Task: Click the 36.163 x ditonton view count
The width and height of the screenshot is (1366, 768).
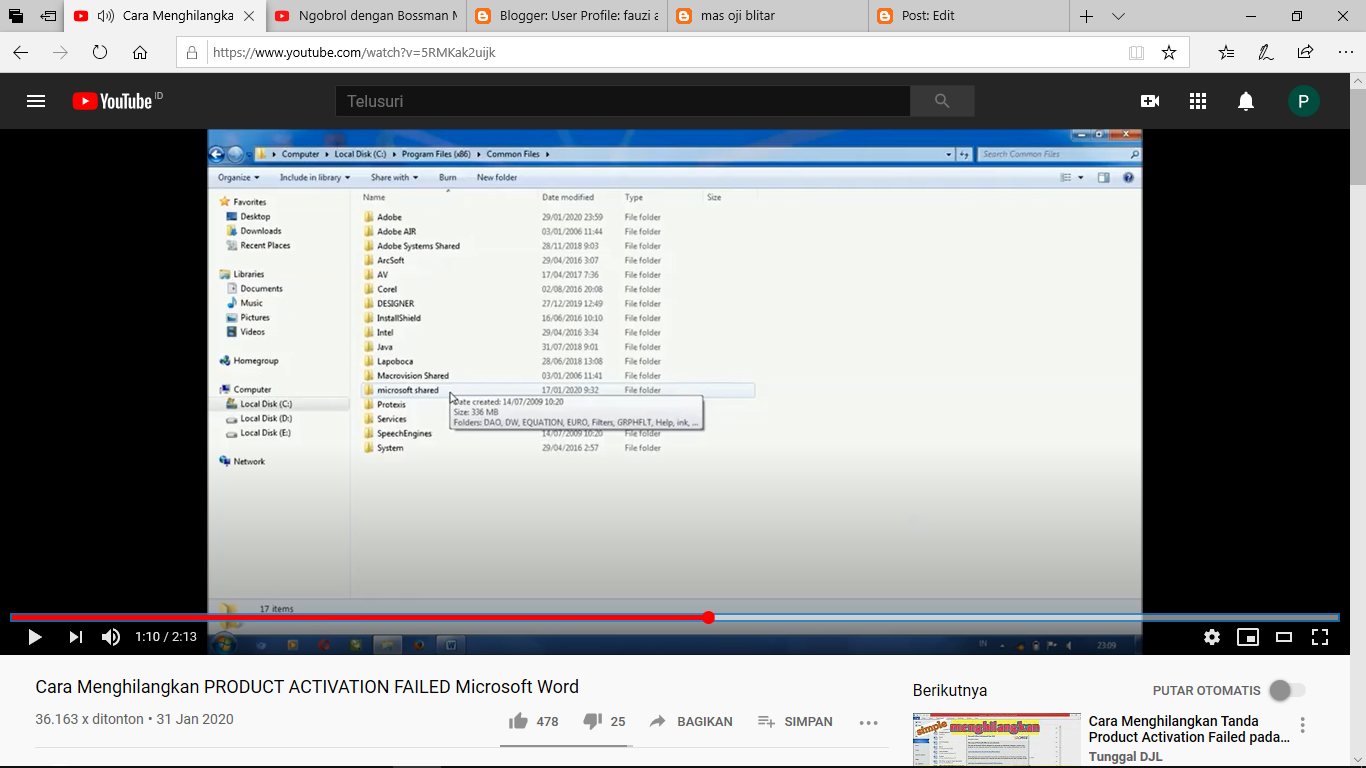Action: 88,719
